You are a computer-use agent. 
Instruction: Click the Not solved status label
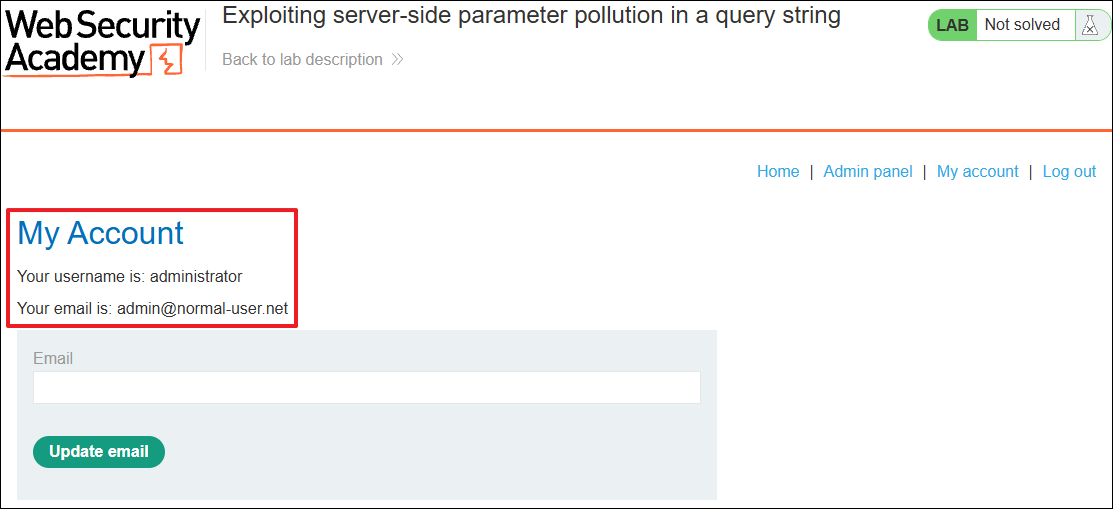click(1022, 26)
